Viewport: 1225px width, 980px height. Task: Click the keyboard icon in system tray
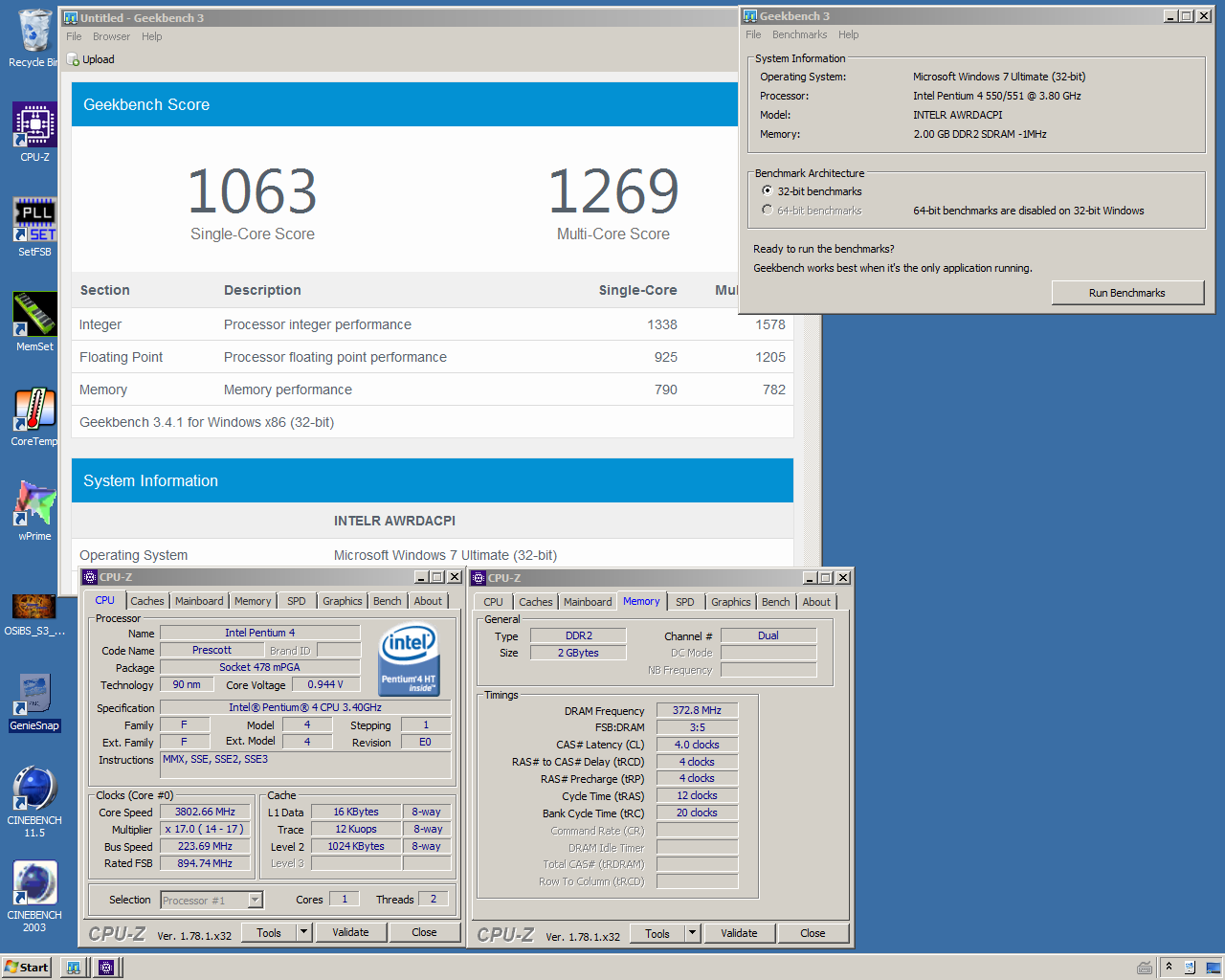[1144, 968]
